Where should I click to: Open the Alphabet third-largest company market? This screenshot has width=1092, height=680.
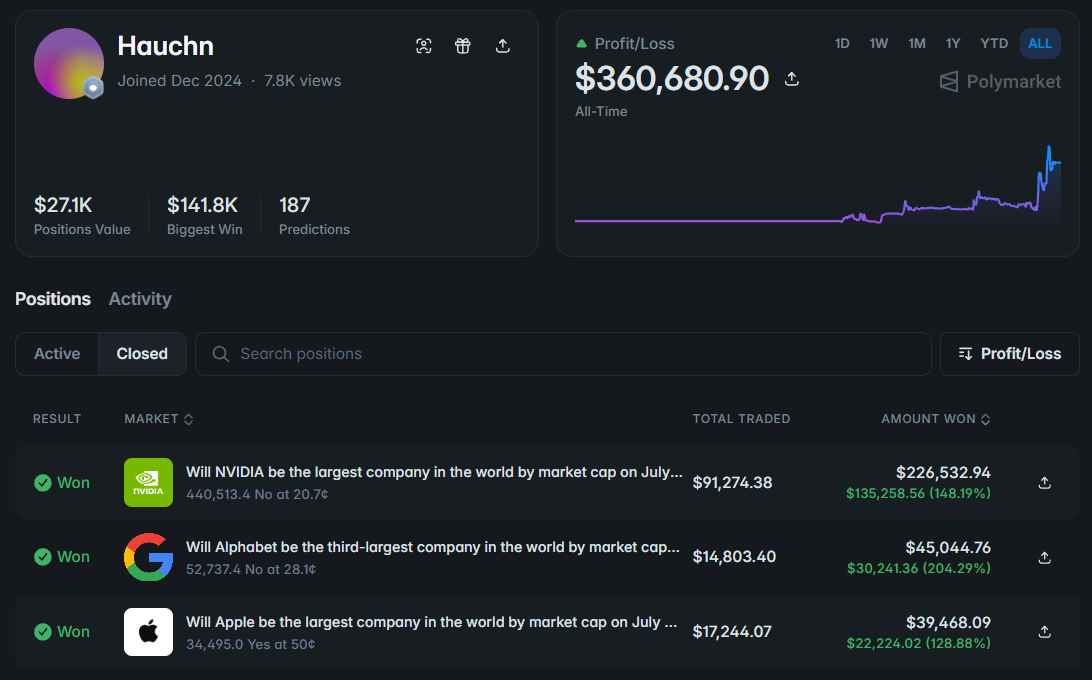pyautogui.click(x=432, y=547)
